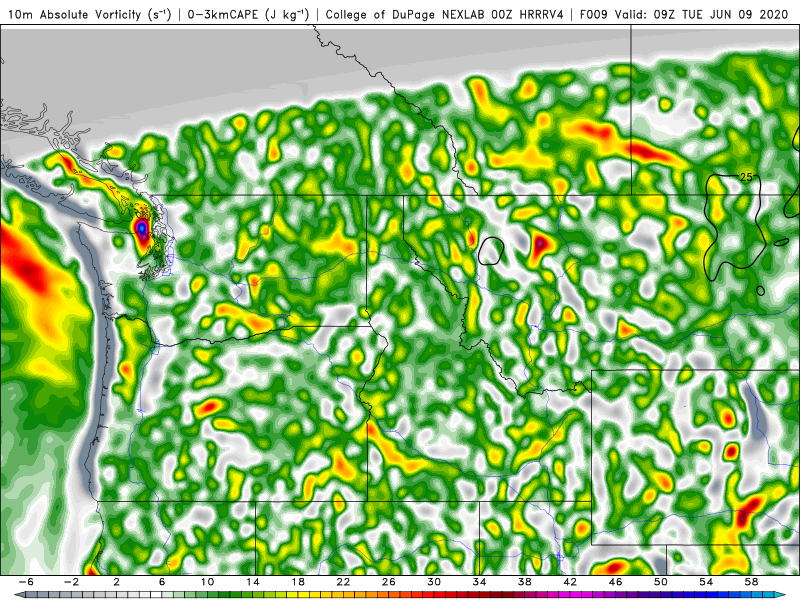The height and width of the screenshot is (600, 800).
Task: Click the colorbar label "22"
Action: point(343,582)
